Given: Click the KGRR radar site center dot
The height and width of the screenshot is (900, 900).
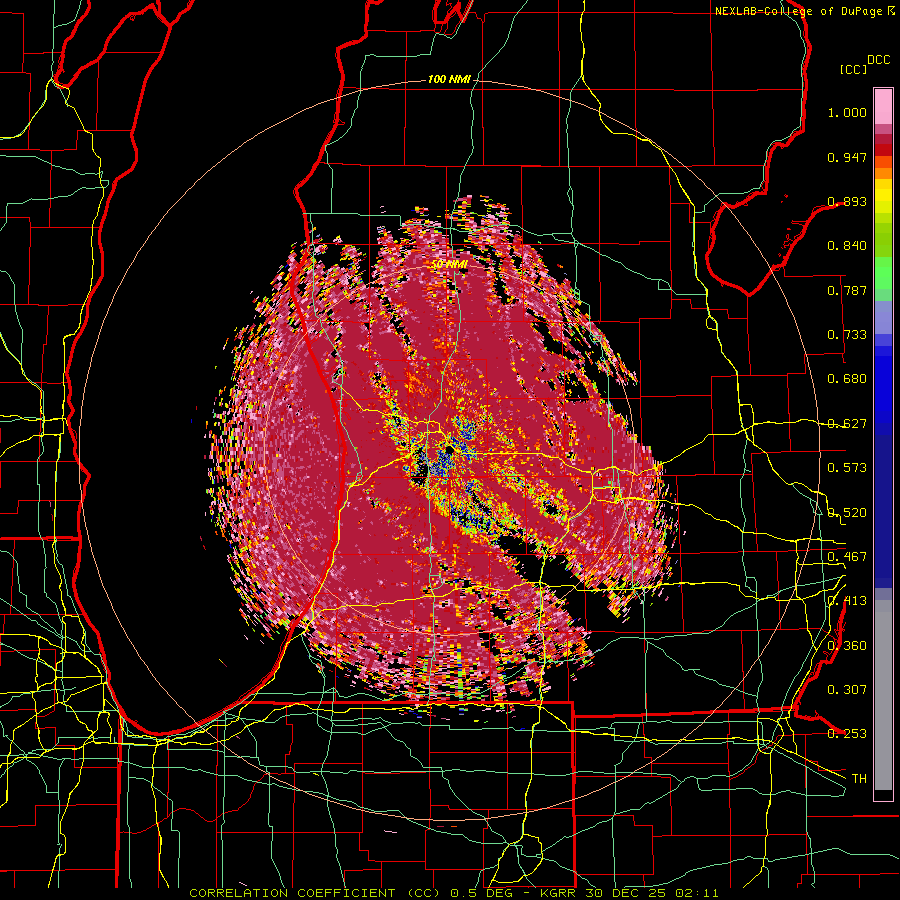Looking at the screenshot, I should pos(448,450).
